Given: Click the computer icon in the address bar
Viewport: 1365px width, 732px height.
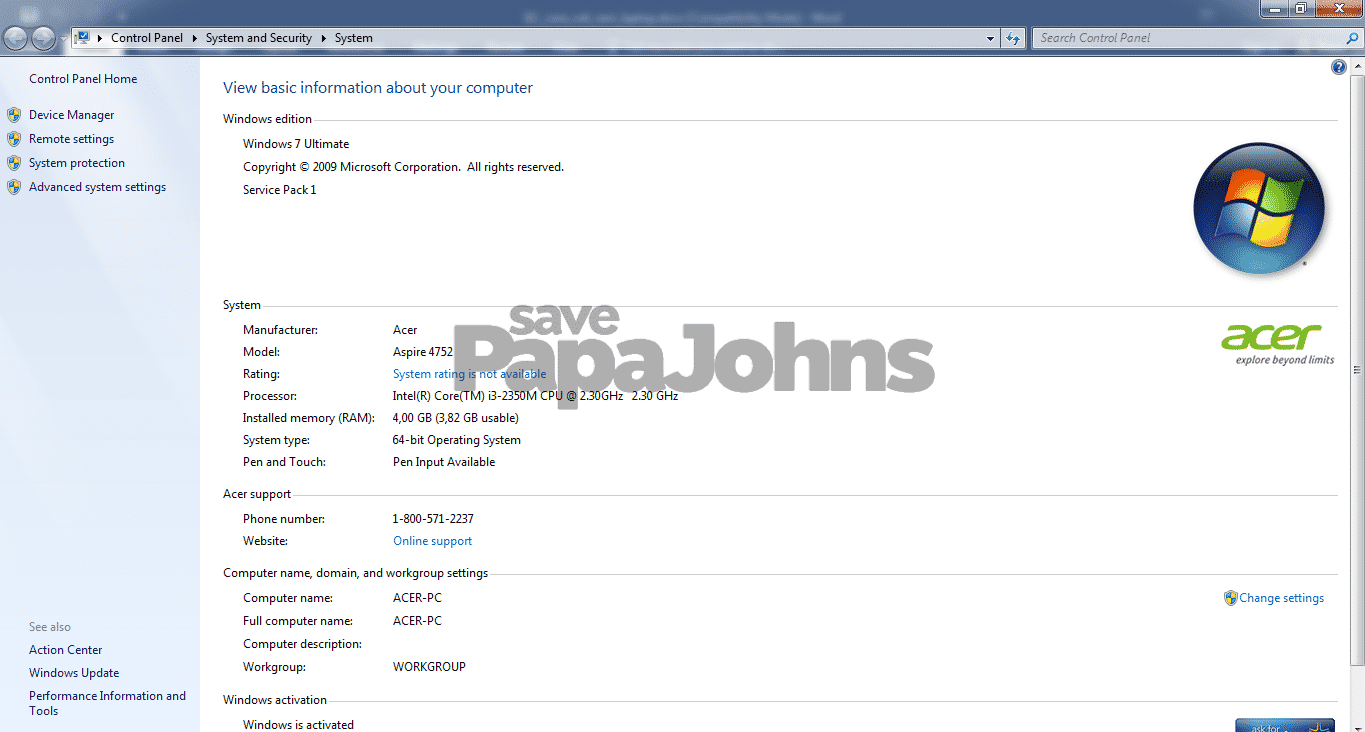Looking at the screenshot, I should coord(81,37).
